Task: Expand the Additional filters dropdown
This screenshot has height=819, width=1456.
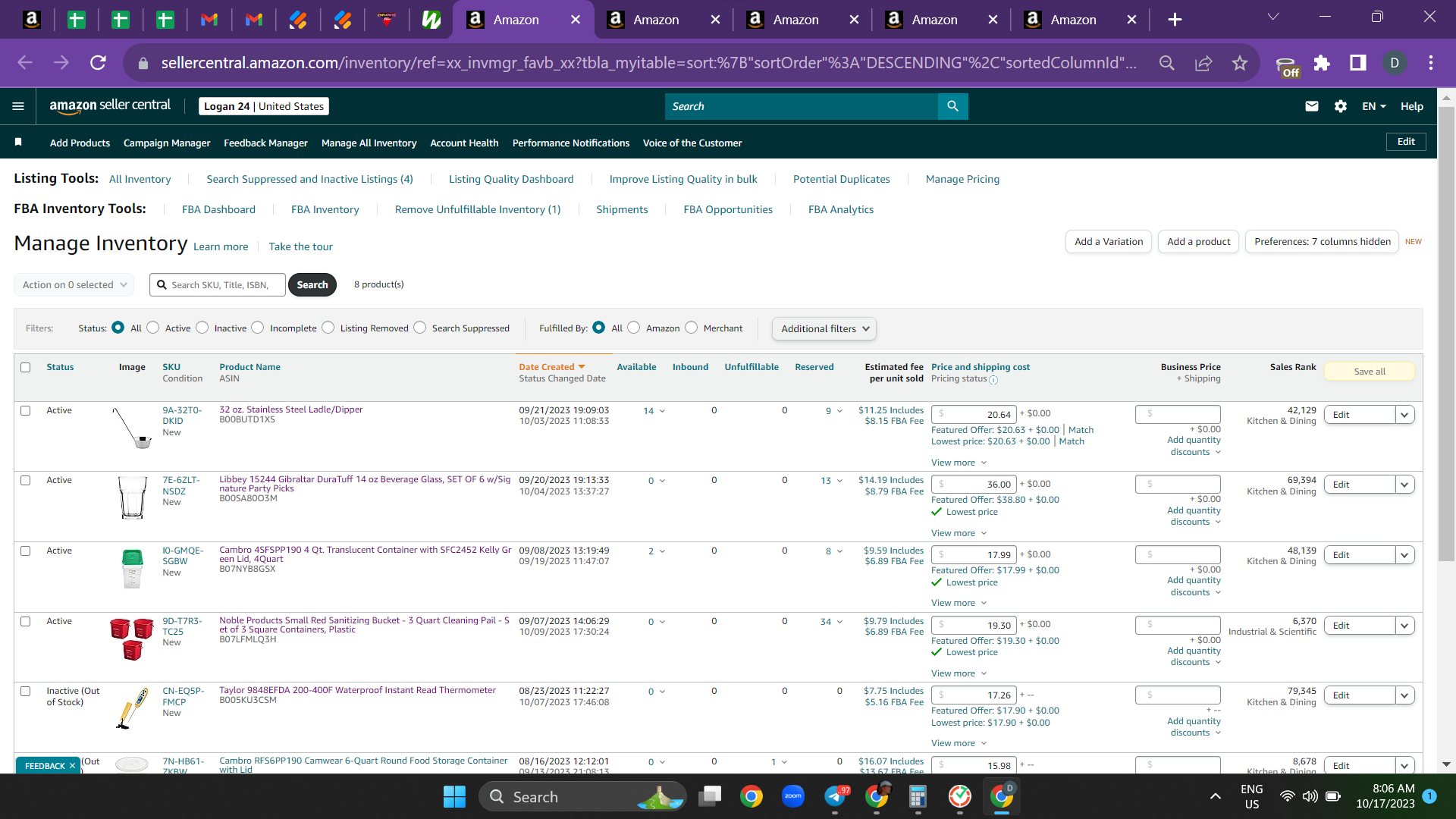Action: [x=824, y=328]
